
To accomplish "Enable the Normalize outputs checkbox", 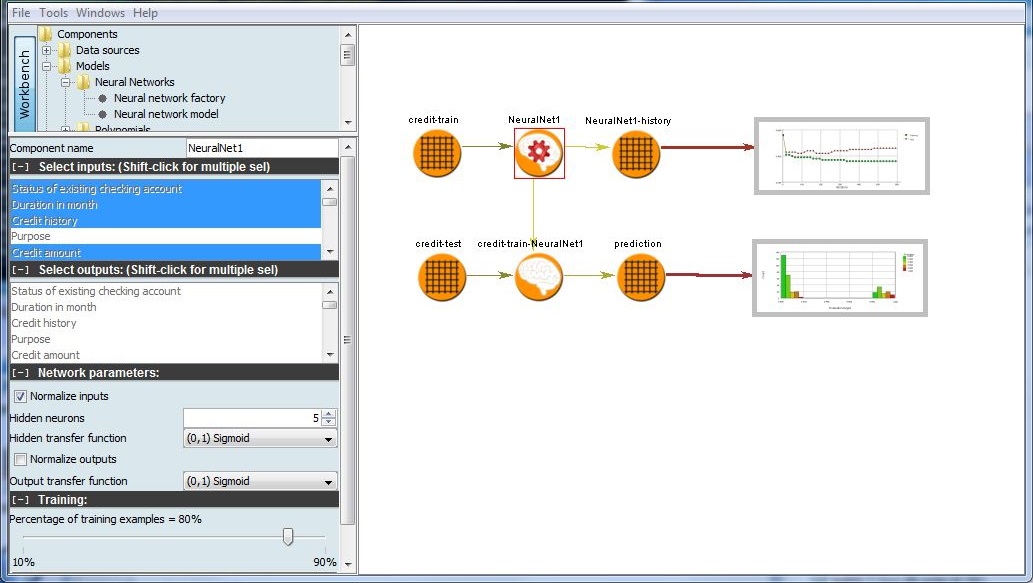I will [21, 459].
